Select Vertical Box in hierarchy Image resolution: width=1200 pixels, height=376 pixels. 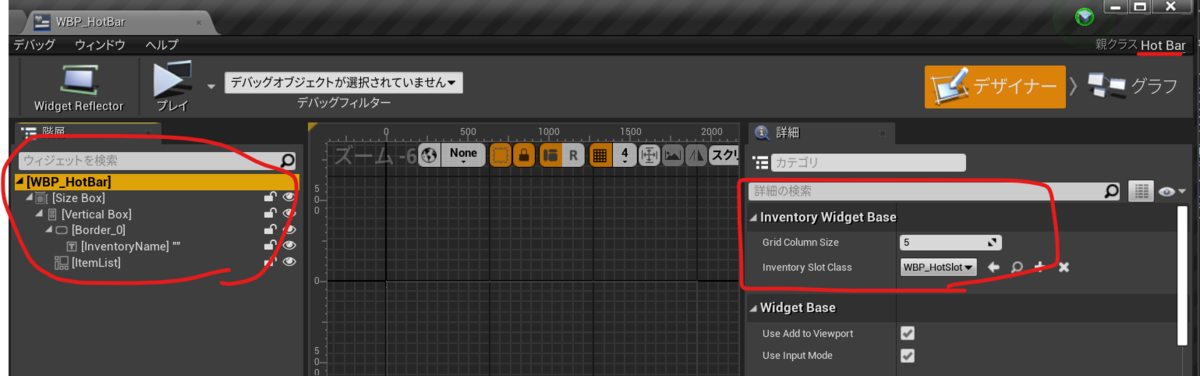(x=96, y=214)
